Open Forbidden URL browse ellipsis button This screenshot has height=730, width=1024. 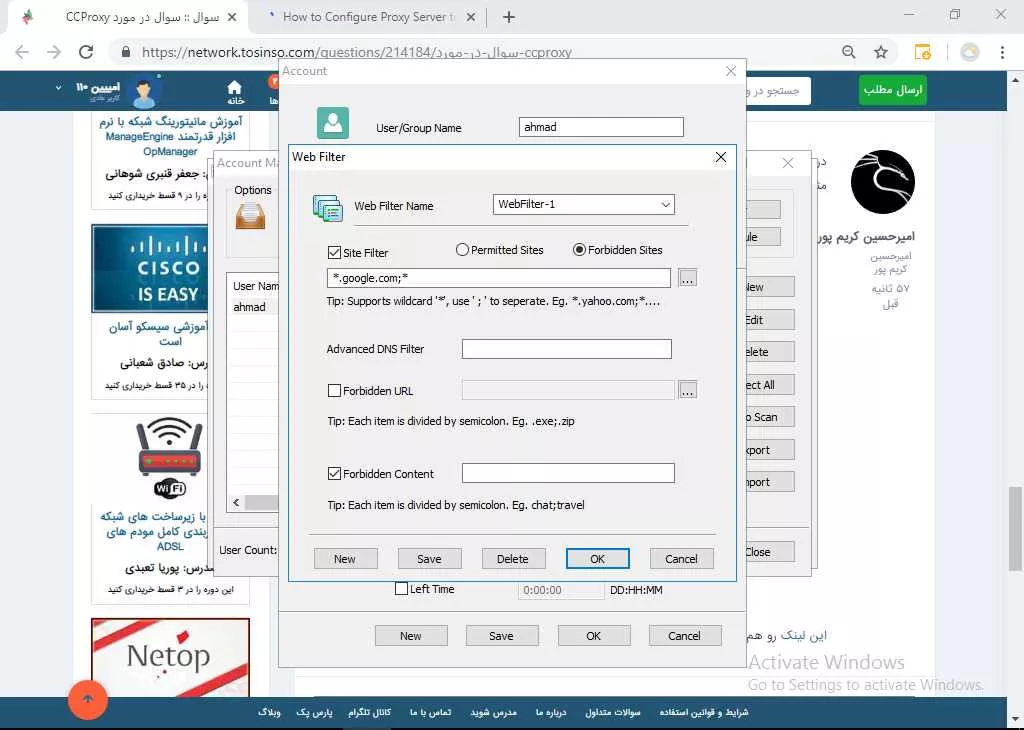click(688, 390)
